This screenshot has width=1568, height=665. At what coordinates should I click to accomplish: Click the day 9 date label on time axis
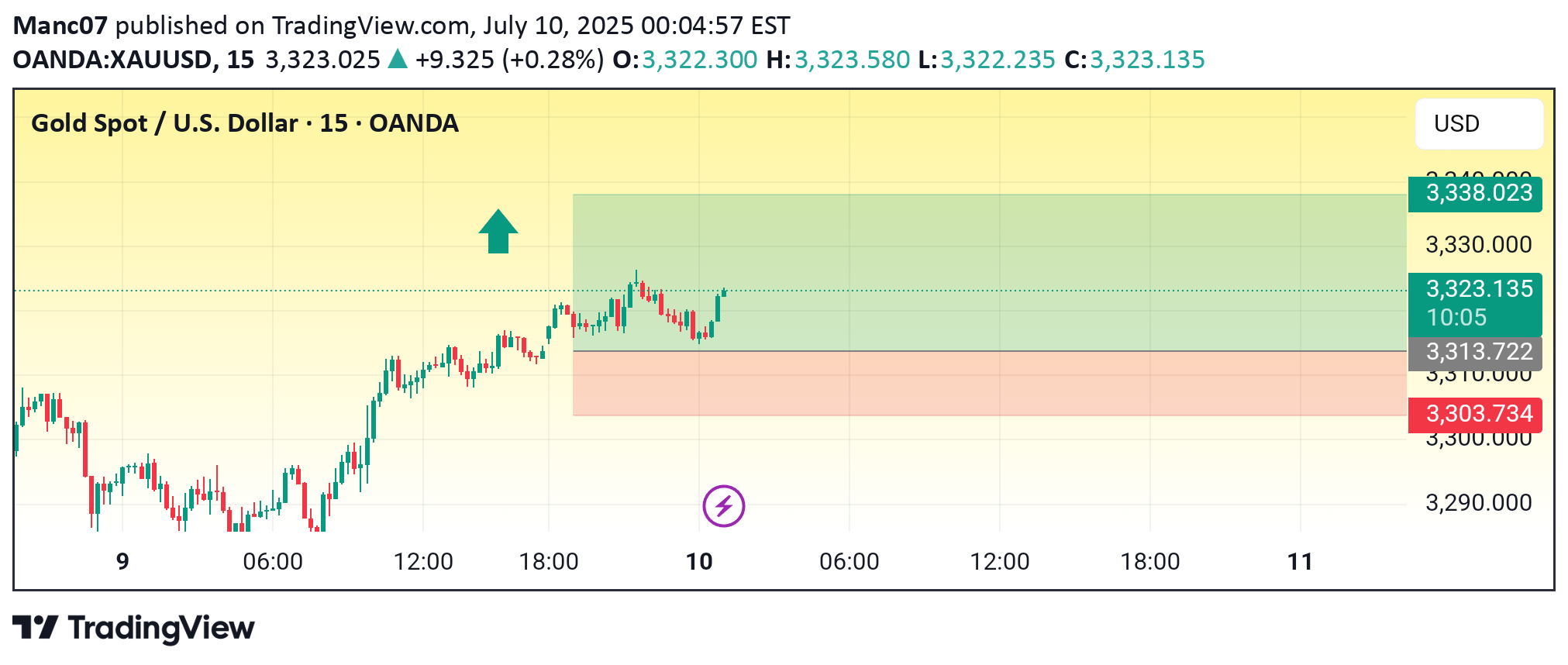coord(122,561)
